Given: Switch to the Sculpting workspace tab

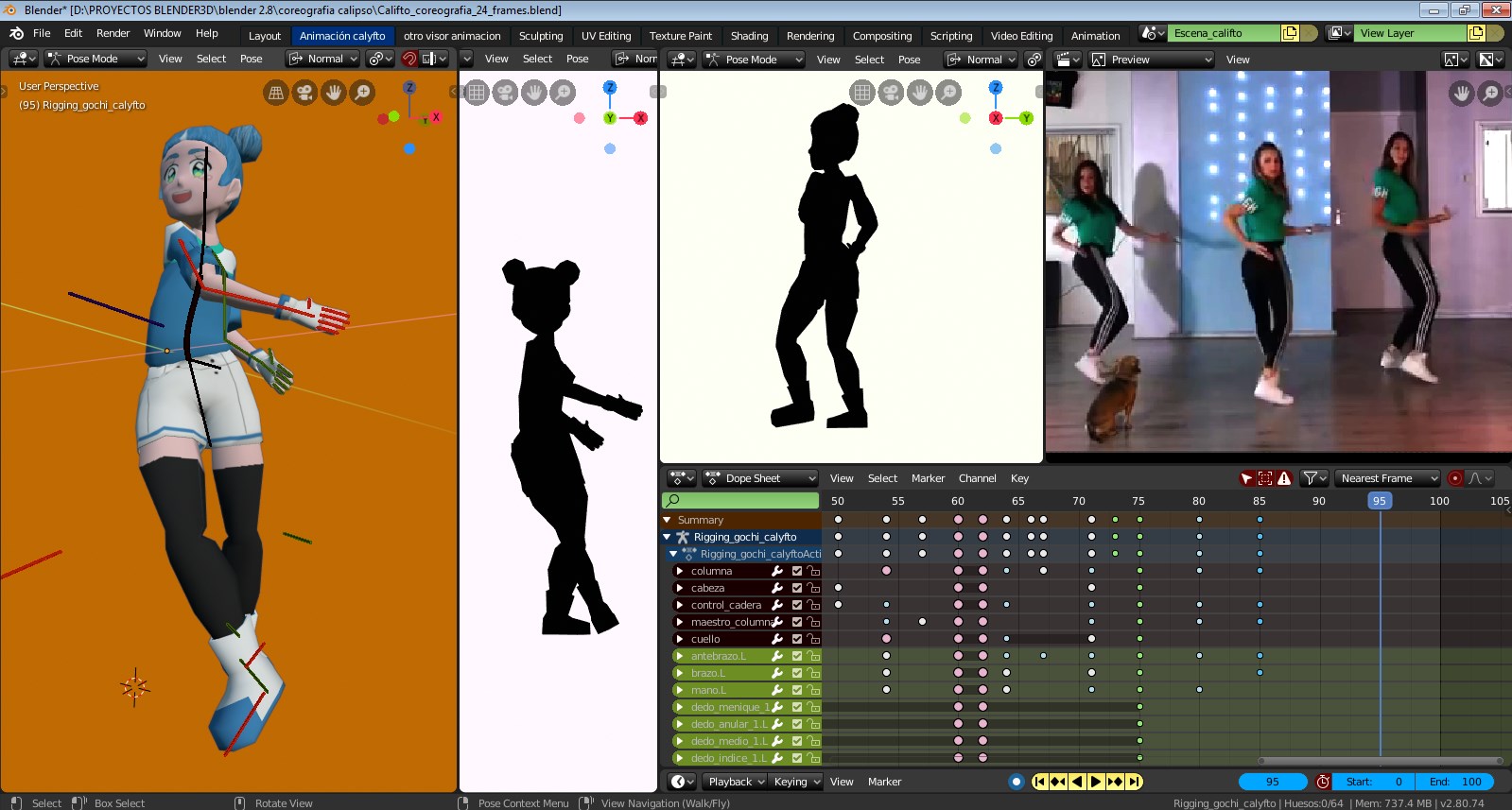Looking at the screenshot, I should coord(541,36).
